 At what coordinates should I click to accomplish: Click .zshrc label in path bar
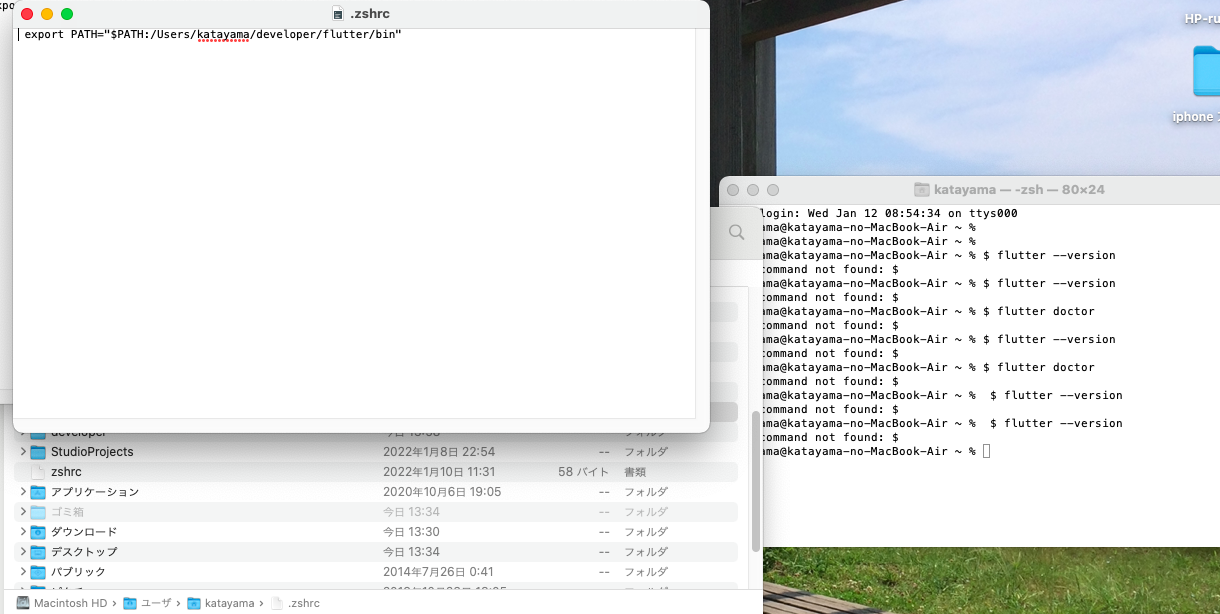[x=304, y=603]
